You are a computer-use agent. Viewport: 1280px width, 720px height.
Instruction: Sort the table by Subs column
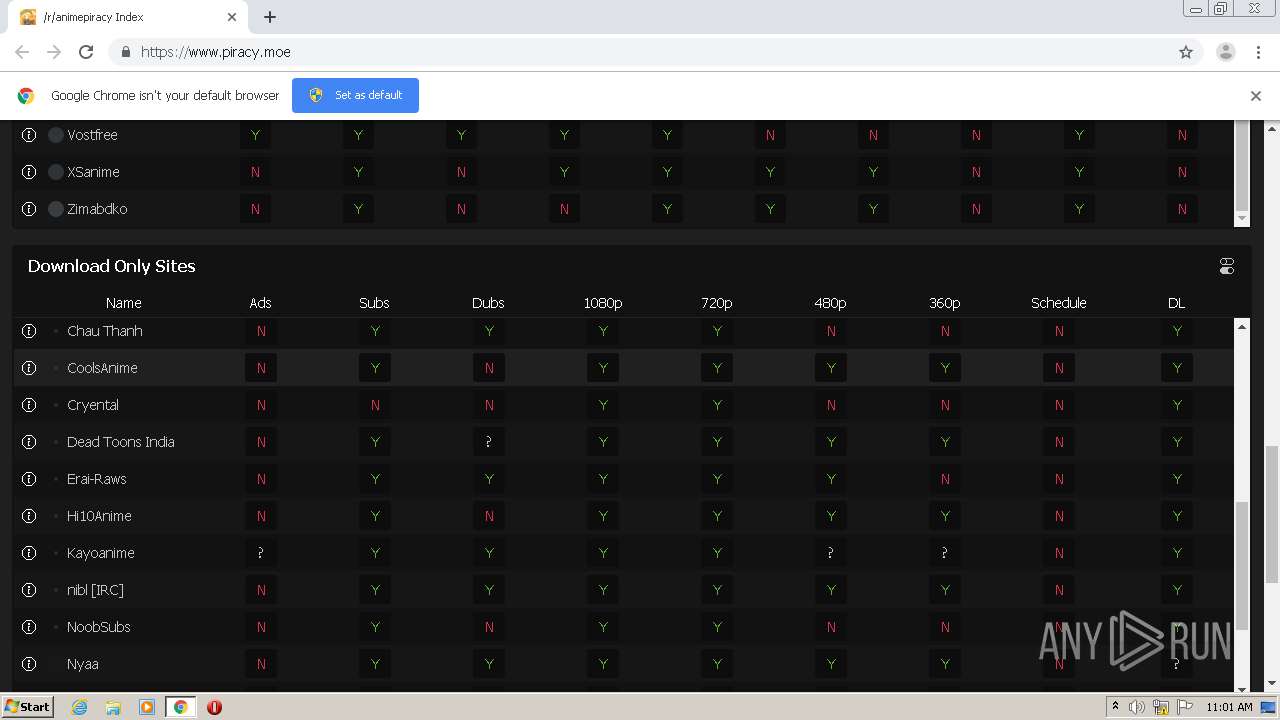[374, 303]
